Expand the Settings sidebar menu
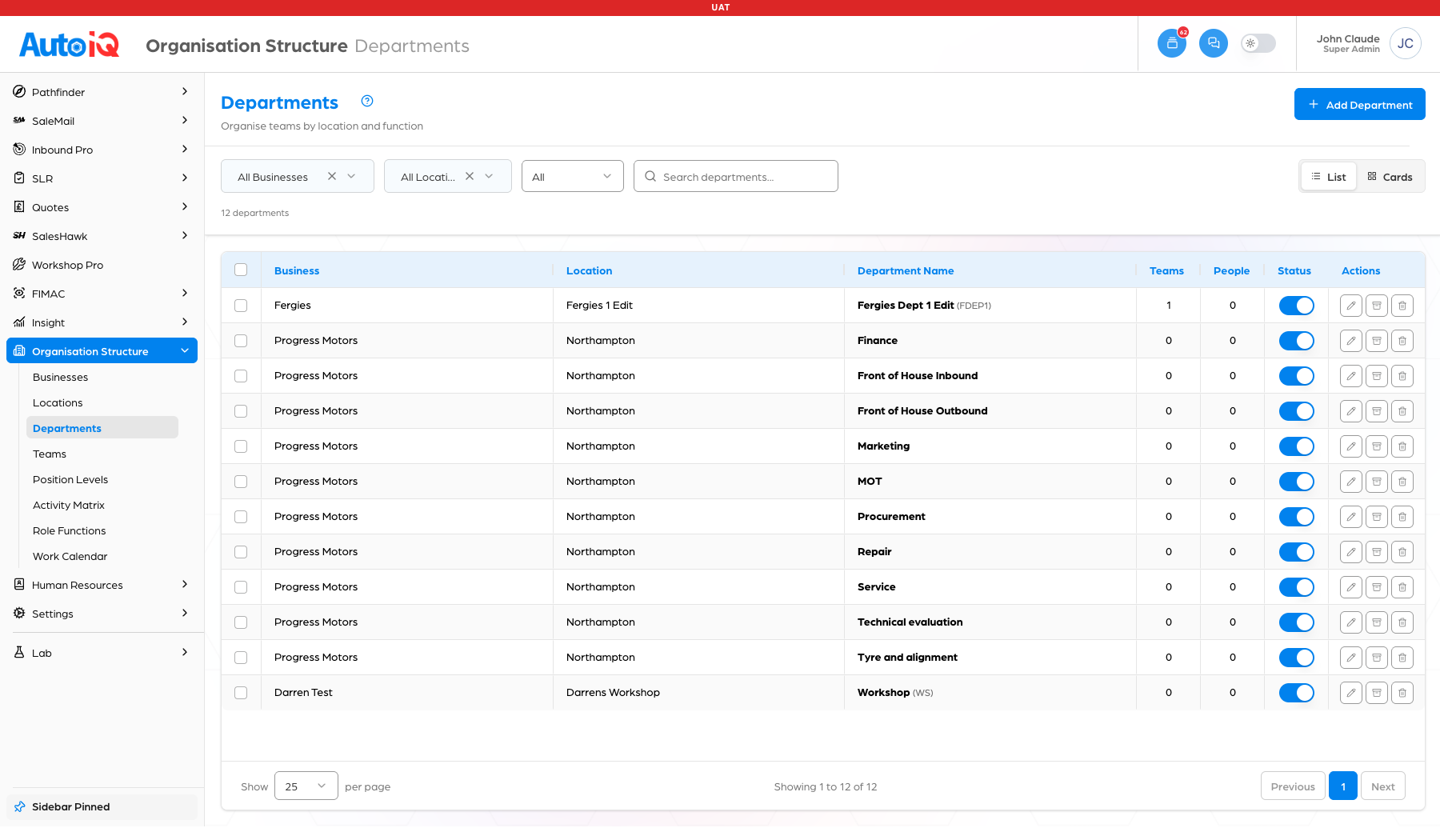The height and width of the screenshot is (840, 1440). tap(102, 614)
